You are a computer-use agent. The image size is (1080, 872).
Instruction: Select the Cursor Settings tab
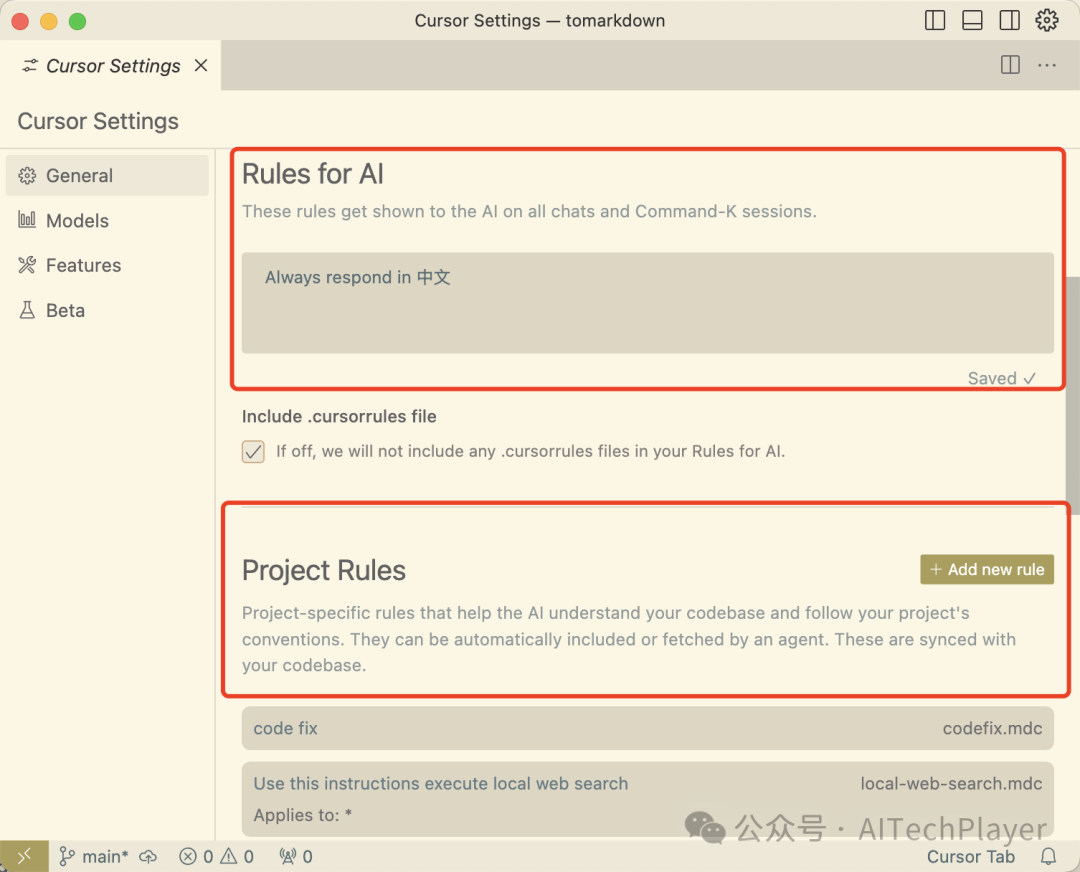point(112,65)
